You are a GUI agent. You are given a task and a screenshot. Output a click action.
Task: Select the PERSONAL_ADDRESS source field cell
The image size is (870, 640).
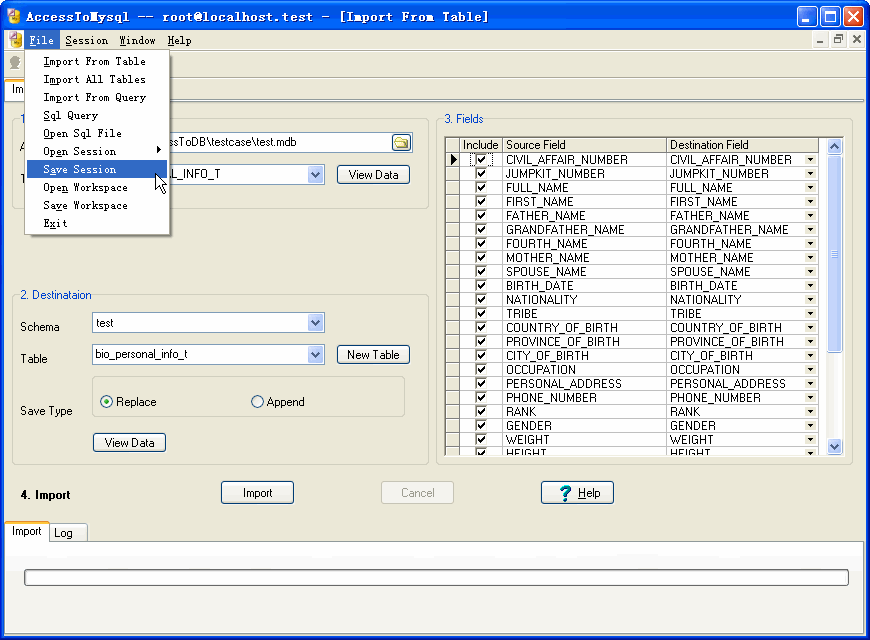pyautogui.click(x=585, y=384)
